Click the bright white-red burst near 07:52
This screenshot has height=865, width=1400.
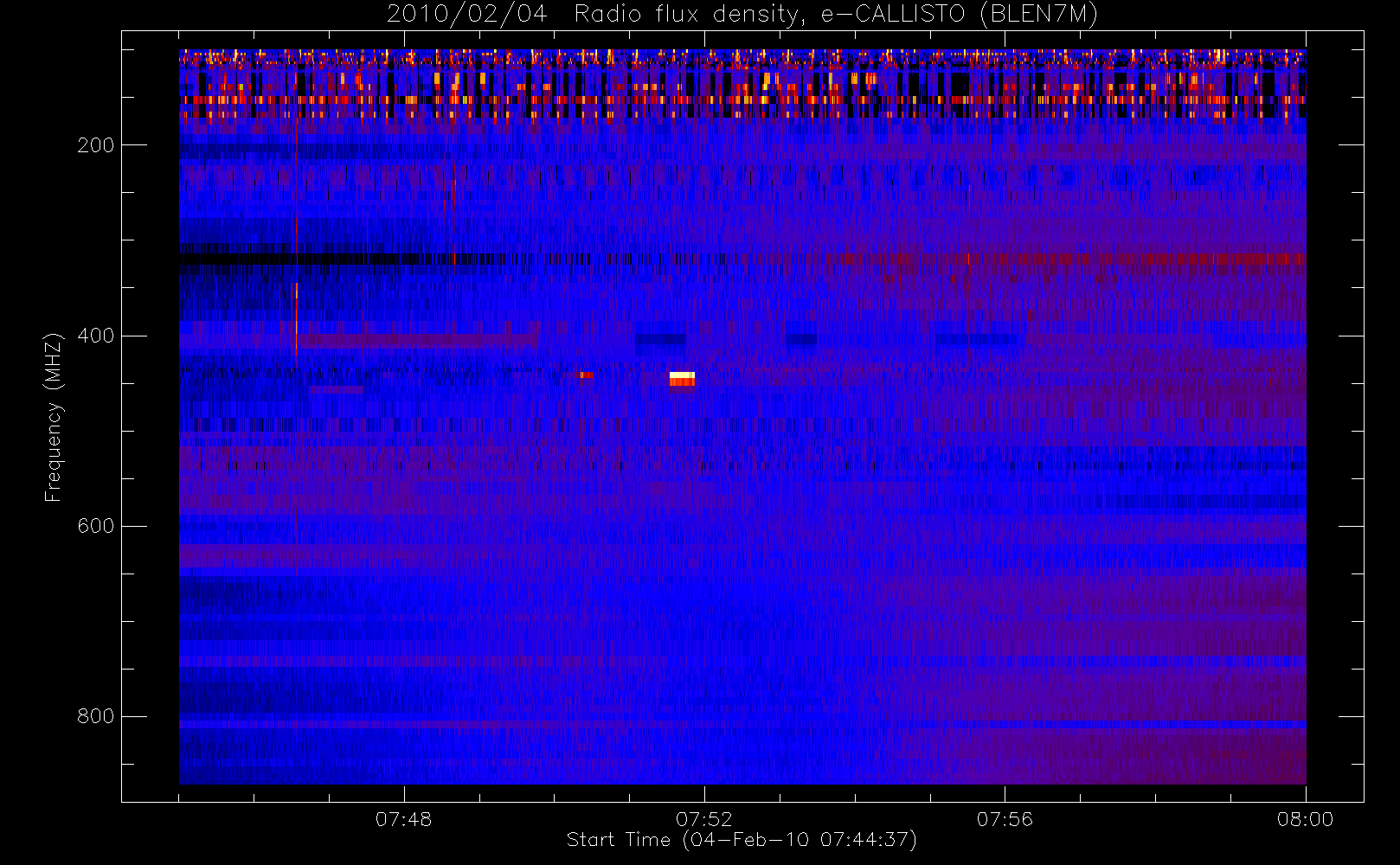coord(682,379)
